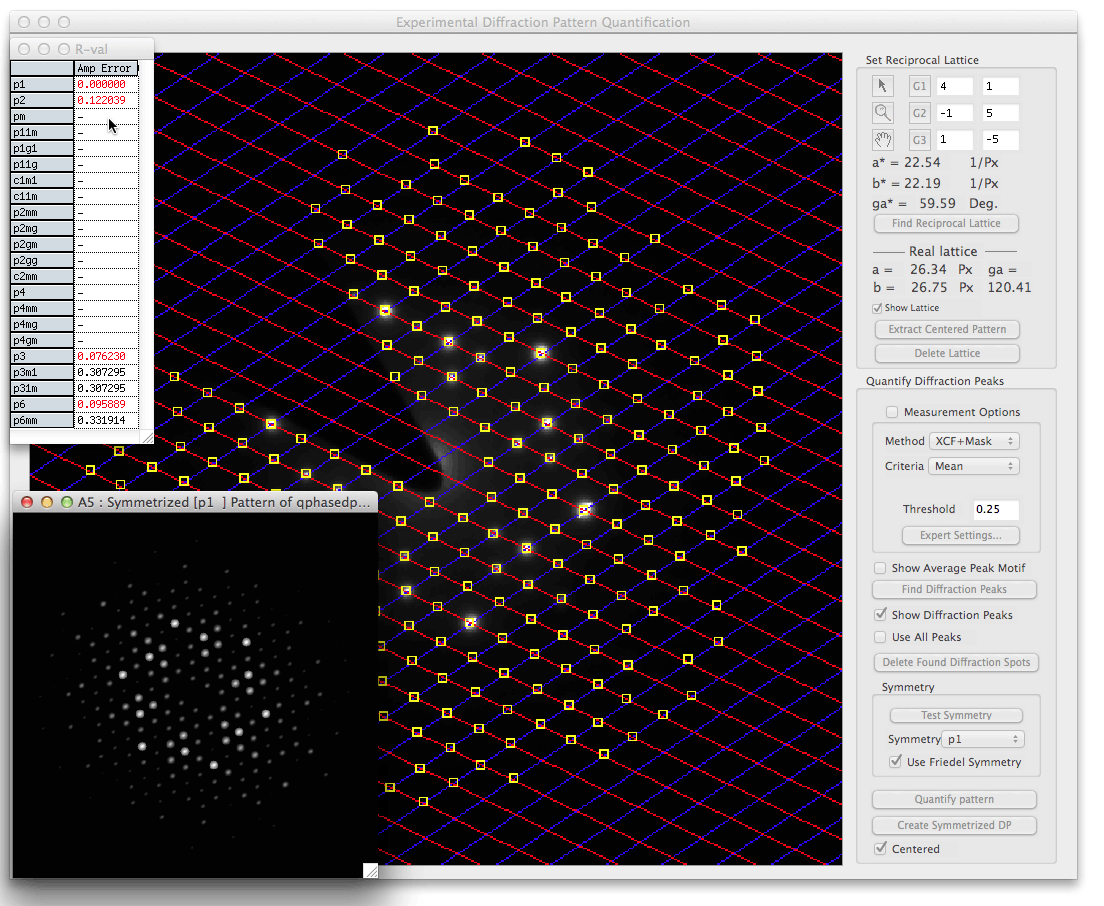Click the A5 Symmetrized Pattern title bar
The width and height of the screenshot is (1104, 906).
[196, 502]
